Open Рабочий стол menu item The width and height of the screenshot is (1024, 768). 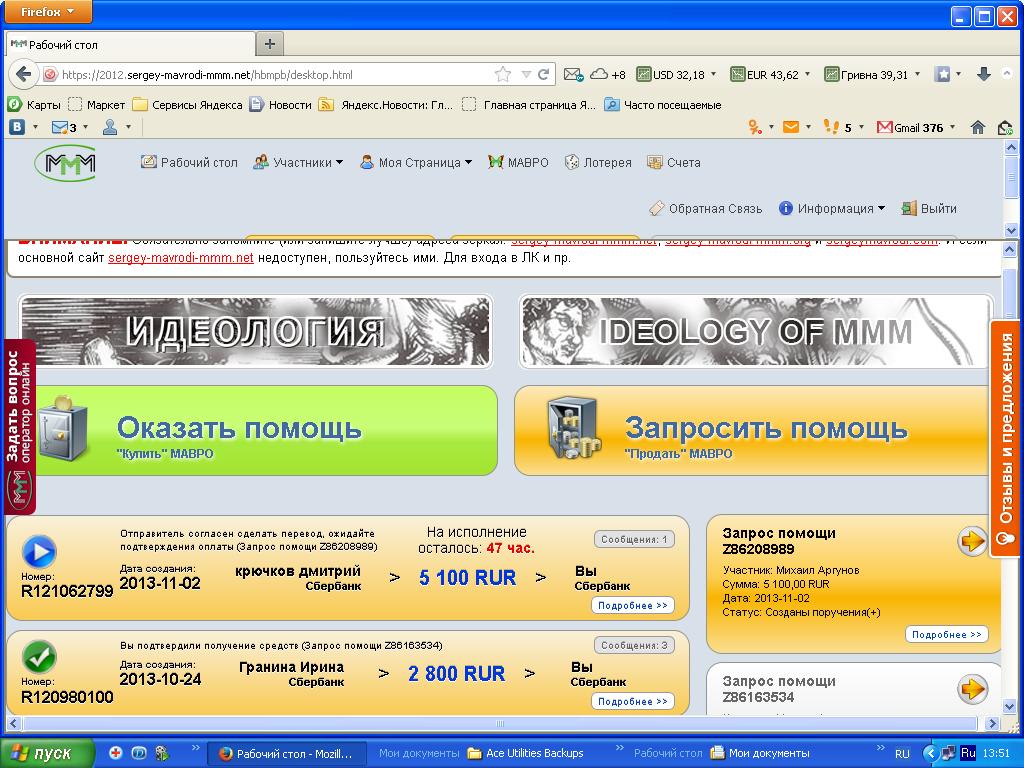point(189,163)
